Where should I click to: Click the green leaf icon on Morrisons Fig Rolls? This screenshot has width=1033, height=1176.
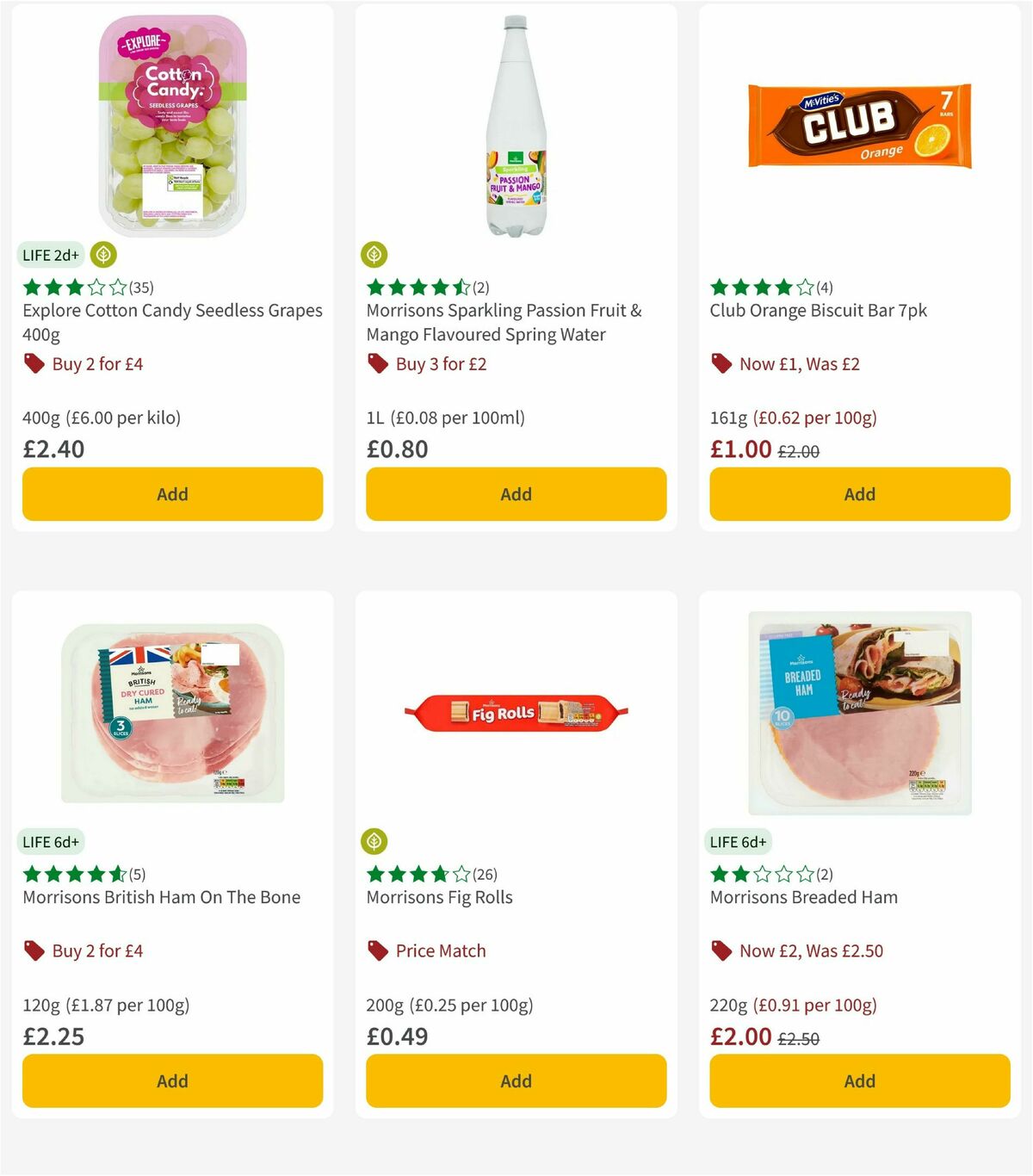click(x=375, y=841)
